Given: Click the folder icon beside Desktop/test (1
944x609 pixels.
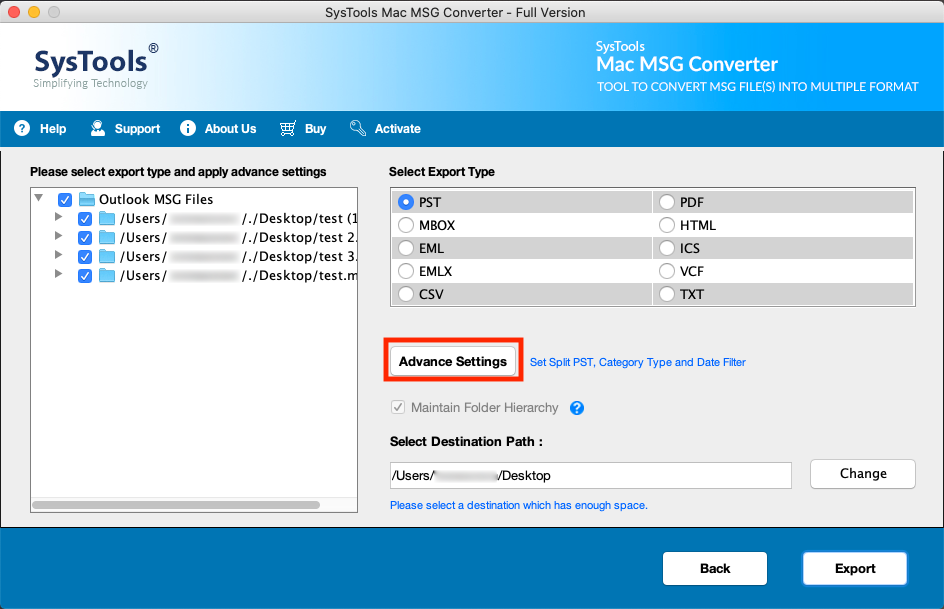Looking at the screenshot, I should (x=107, y=218).
